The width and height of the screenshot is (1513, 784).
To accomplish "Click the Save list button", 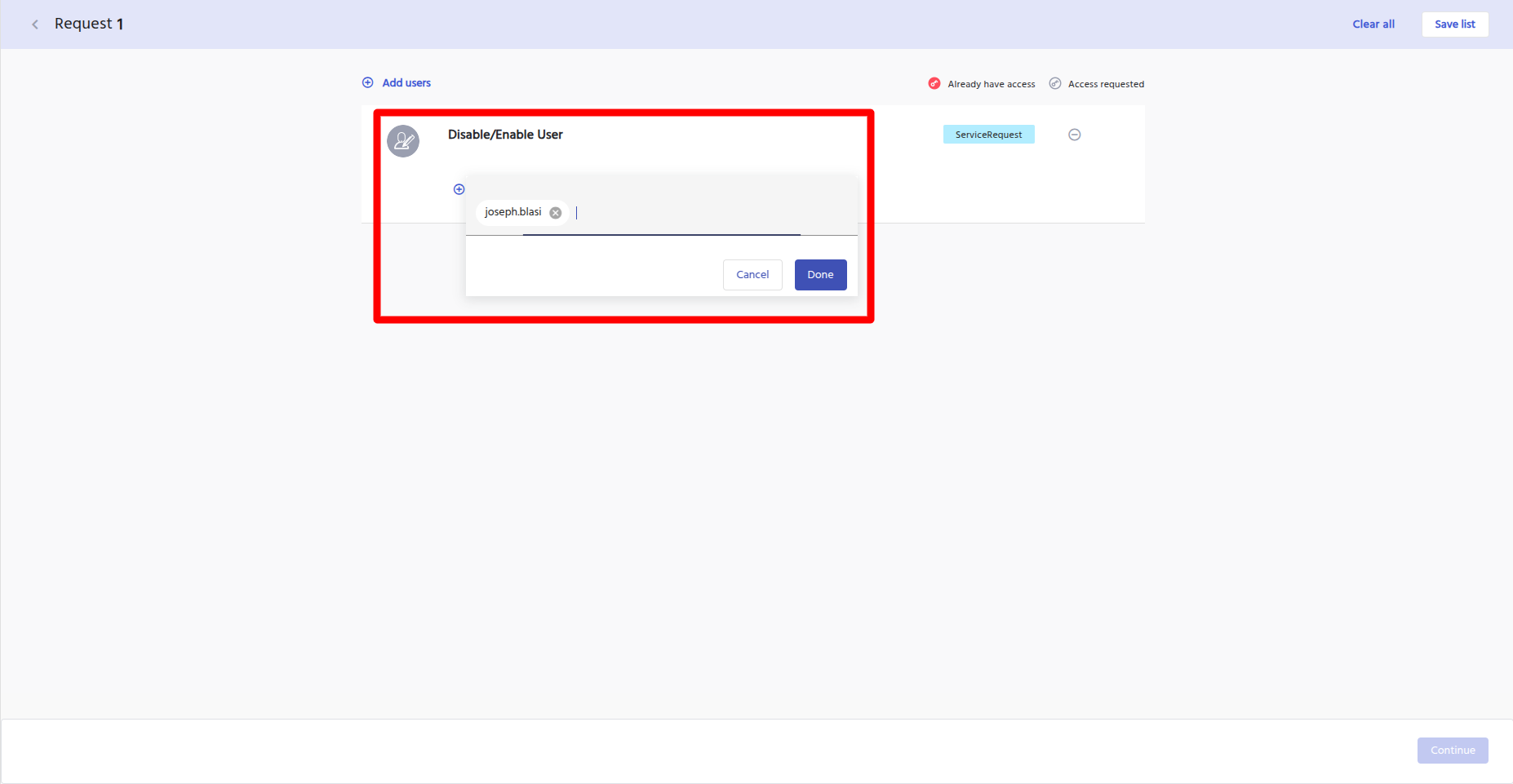I will (1454, 24).
